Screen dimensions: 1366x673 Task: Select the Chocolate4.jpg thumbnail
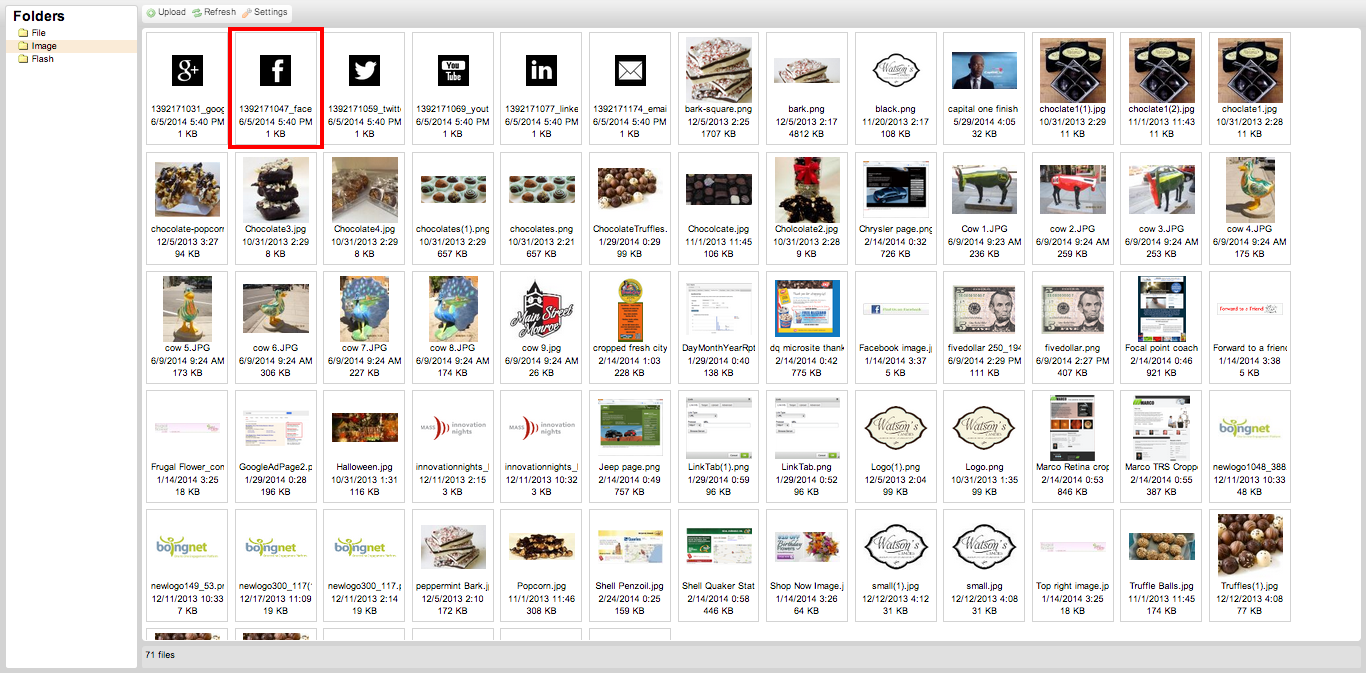point(364,208)
